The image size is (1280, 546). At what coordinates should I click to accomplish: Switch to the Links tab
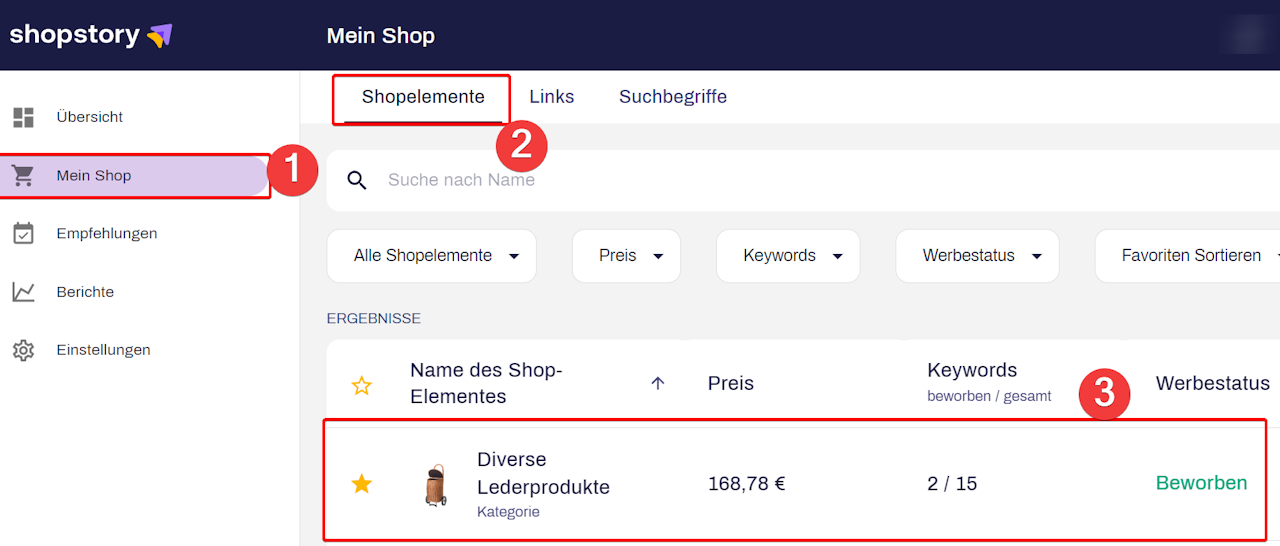[552, 97]
